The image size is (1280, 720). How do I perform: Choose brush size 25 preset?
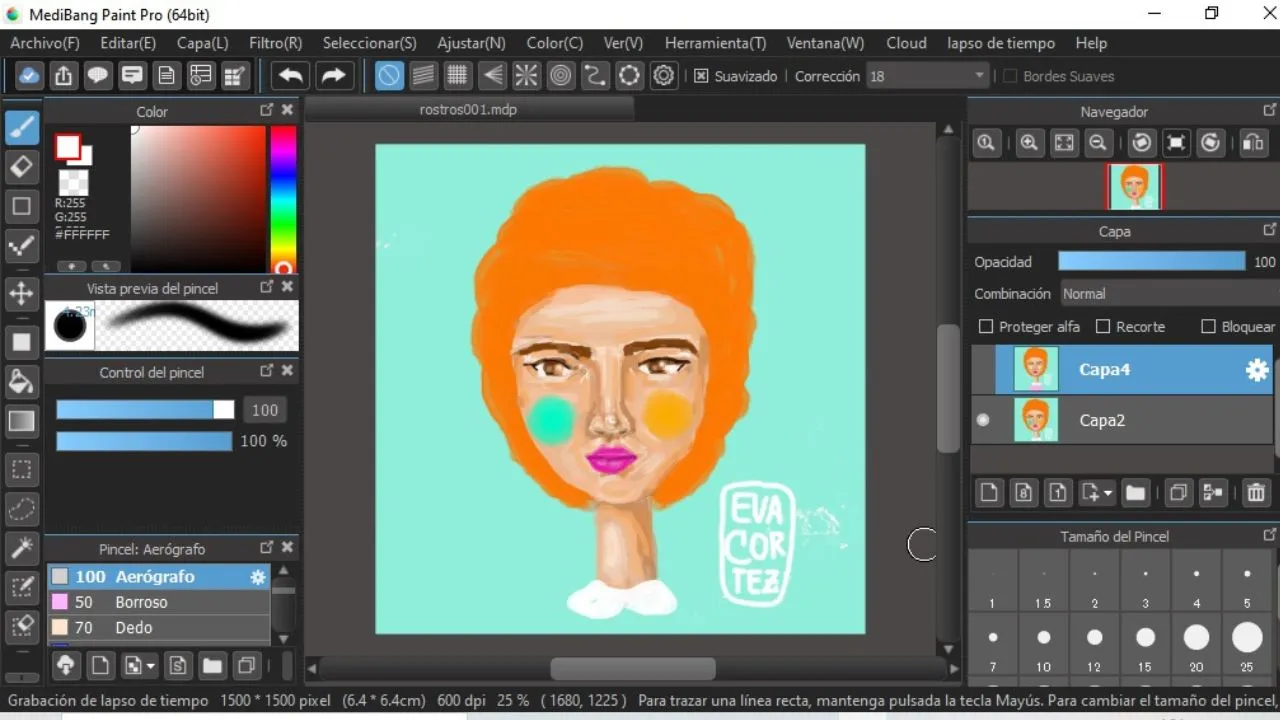pos(1247,645)
